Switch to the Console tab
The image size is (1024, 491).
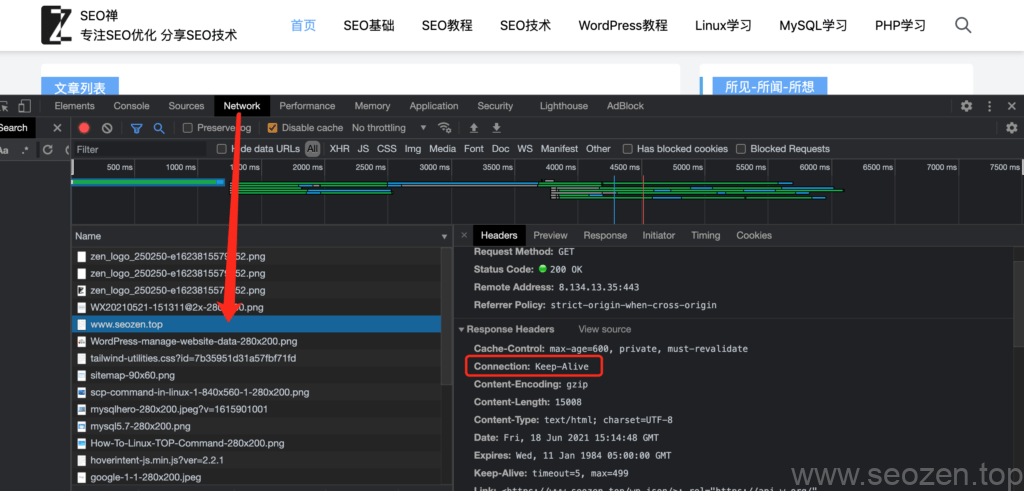[131, 106]
